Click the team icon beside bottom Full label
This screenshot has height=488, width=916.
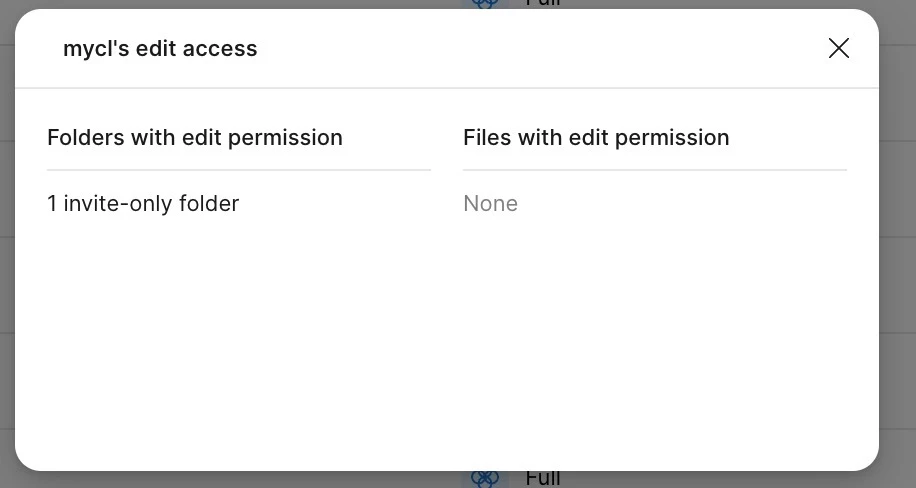tap(485, 479)
